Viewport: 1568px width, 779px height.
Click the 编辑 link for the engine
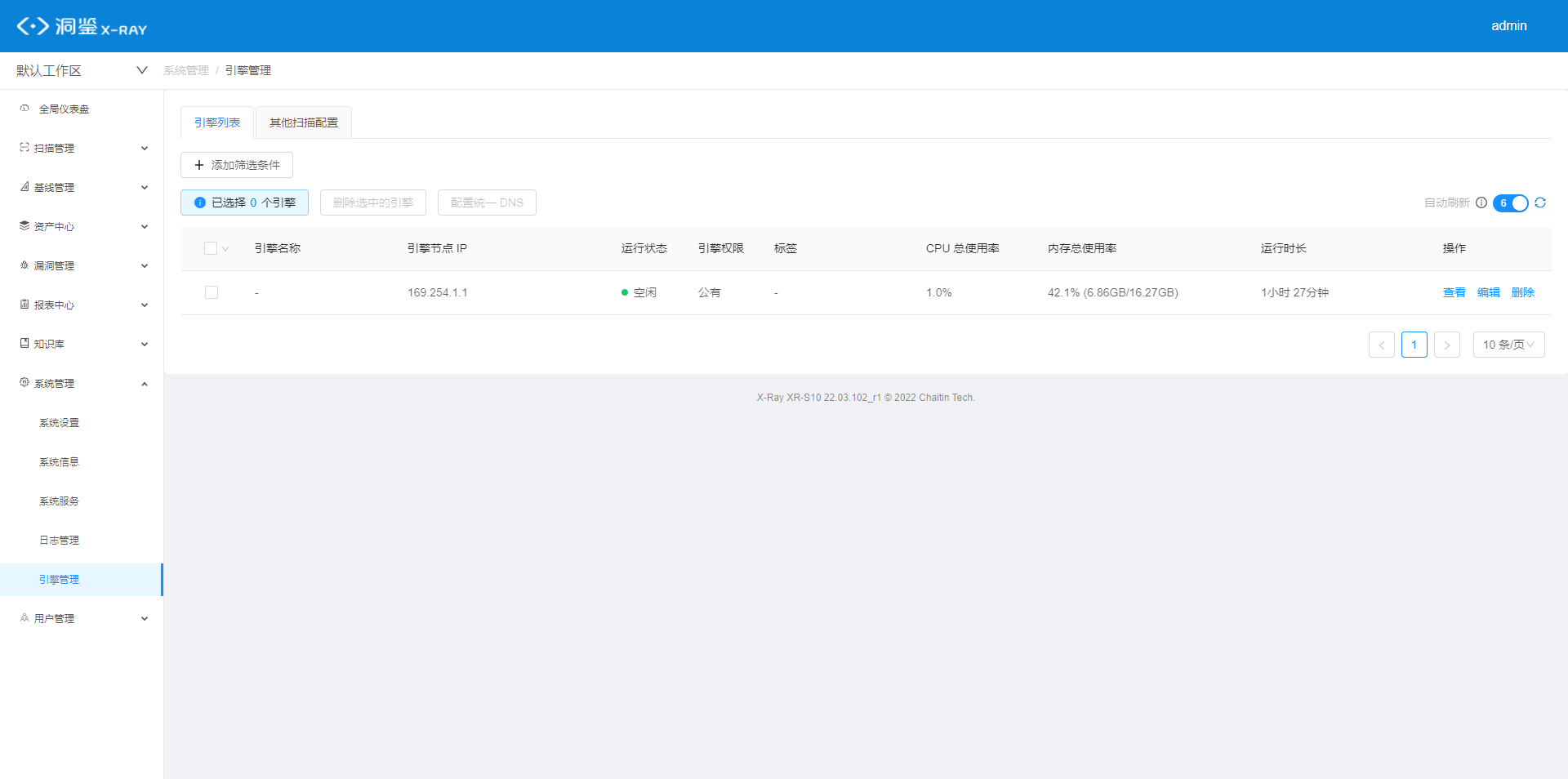(x=1488, y=292)
